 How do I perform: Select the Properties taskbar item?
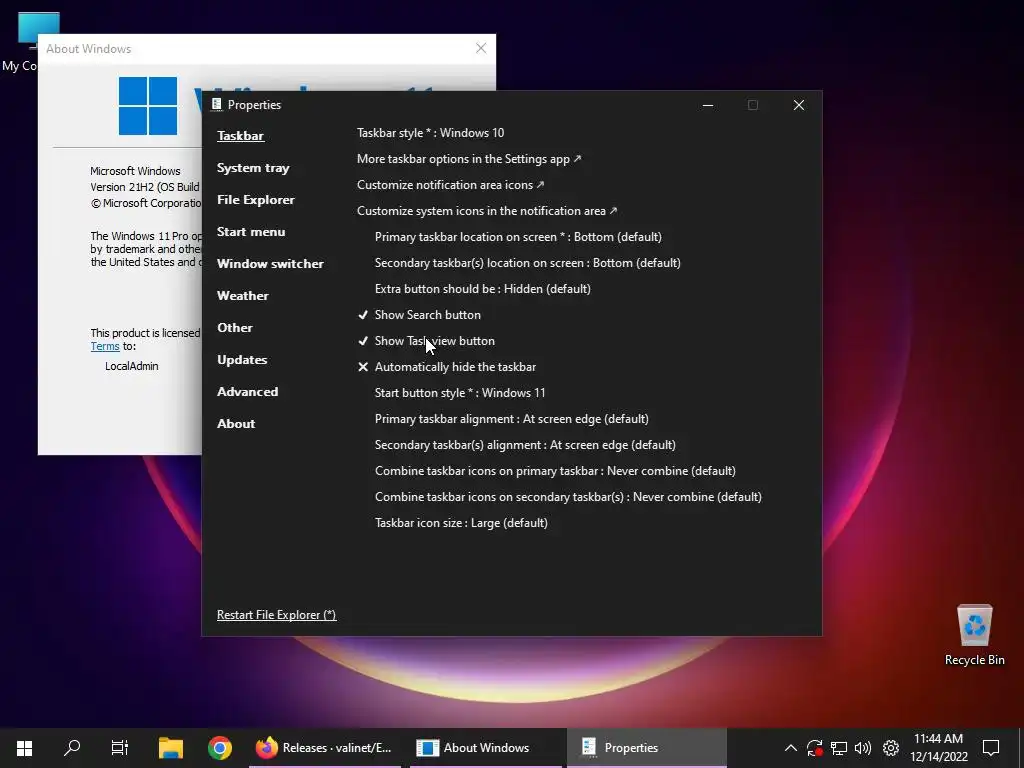[647, 748]
